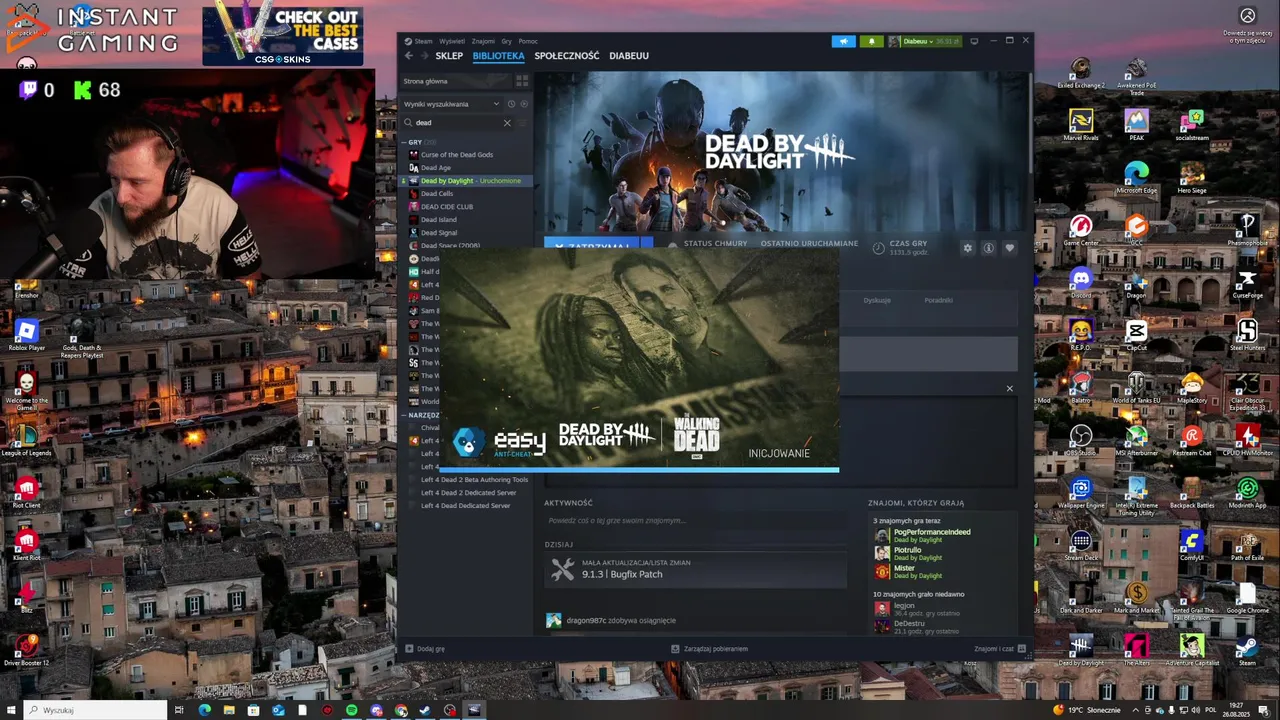Open Roblox Player desktop shortcut
The width and height of the screenshot is (1280, 720).
click(x=26, y=335)
